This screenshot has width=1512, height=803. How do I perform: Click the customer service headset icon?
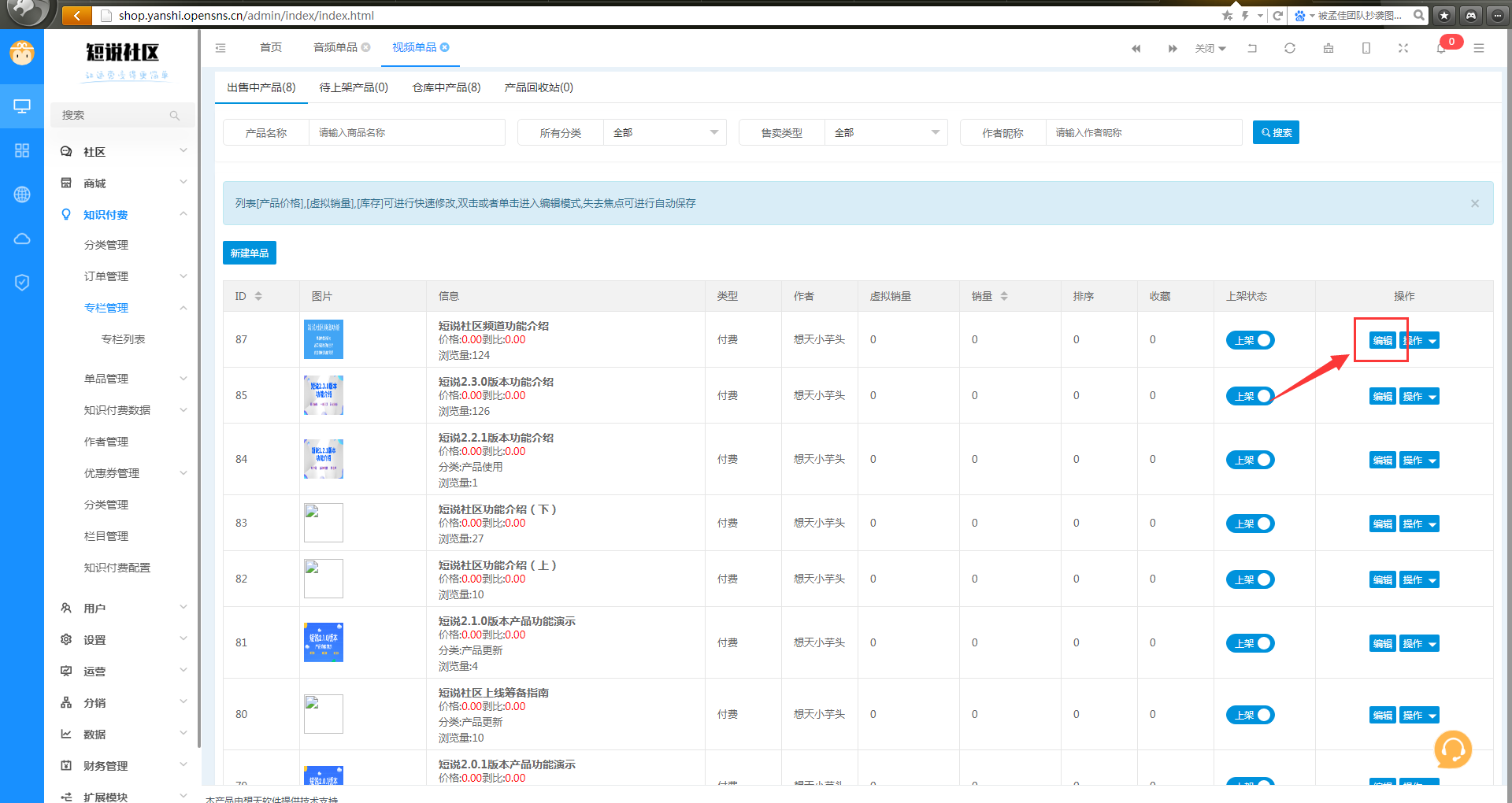pos(1453,749)
